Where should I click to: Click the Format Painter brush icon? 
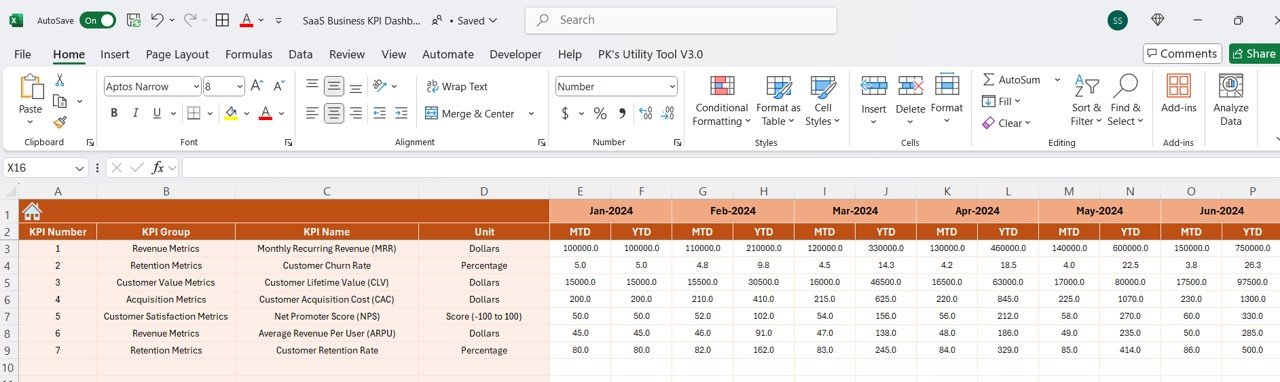(60, 122)
